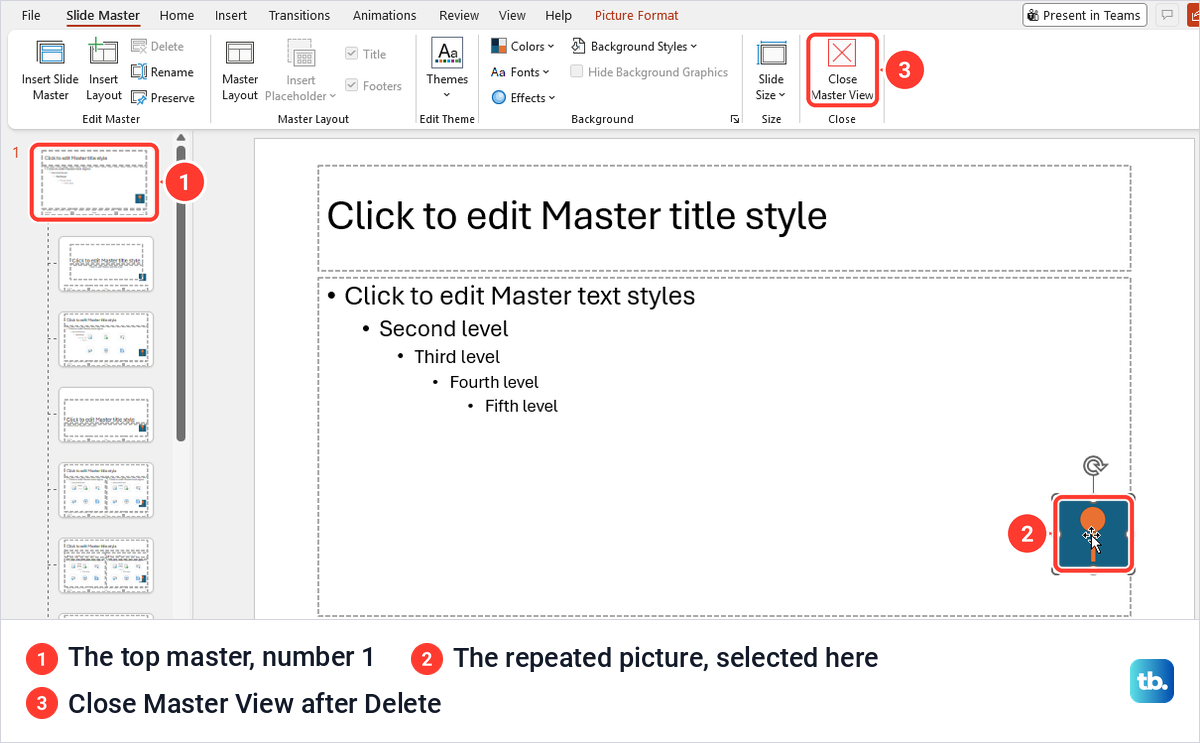The width and height of the screenshot is (1200, 743).
Task: Click Preserve master button
Action: click(163, 98)
